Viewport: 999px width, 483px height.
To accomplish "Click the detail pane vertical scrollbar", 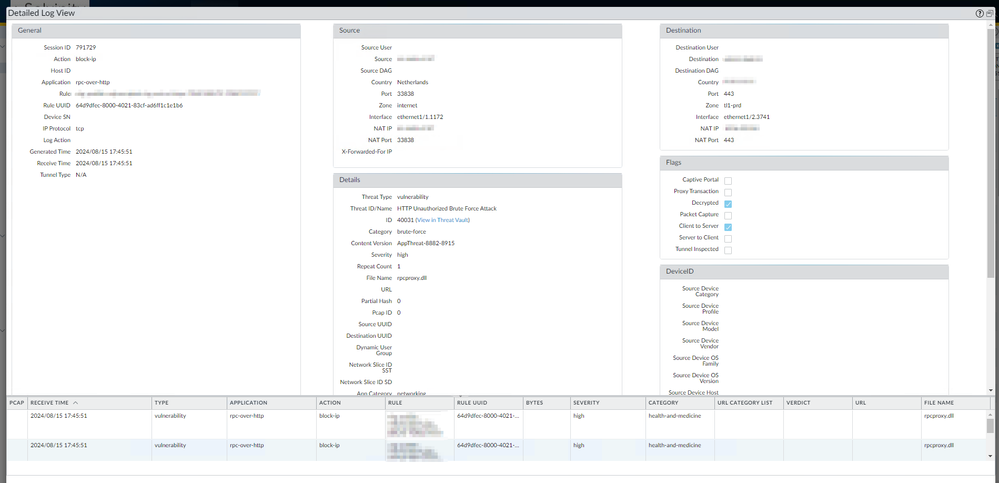I will point(990,153).
